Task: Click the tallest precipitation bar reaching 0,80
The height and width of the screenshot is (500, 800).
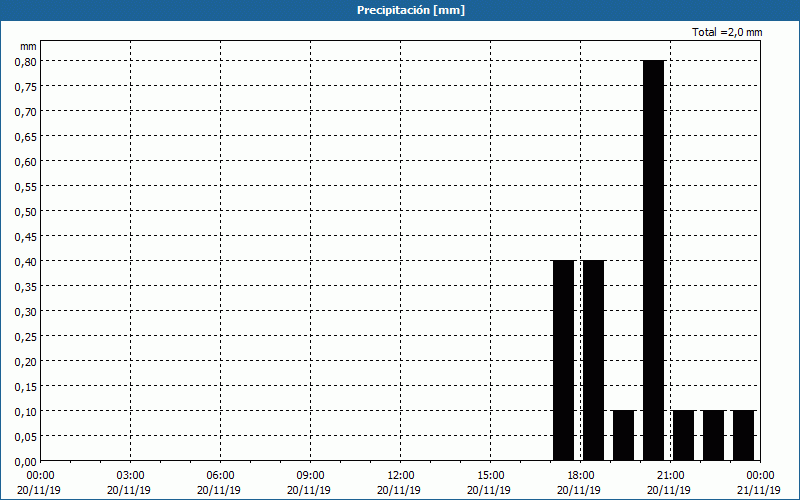Action: pyautogui.click(x=654, y=260)
